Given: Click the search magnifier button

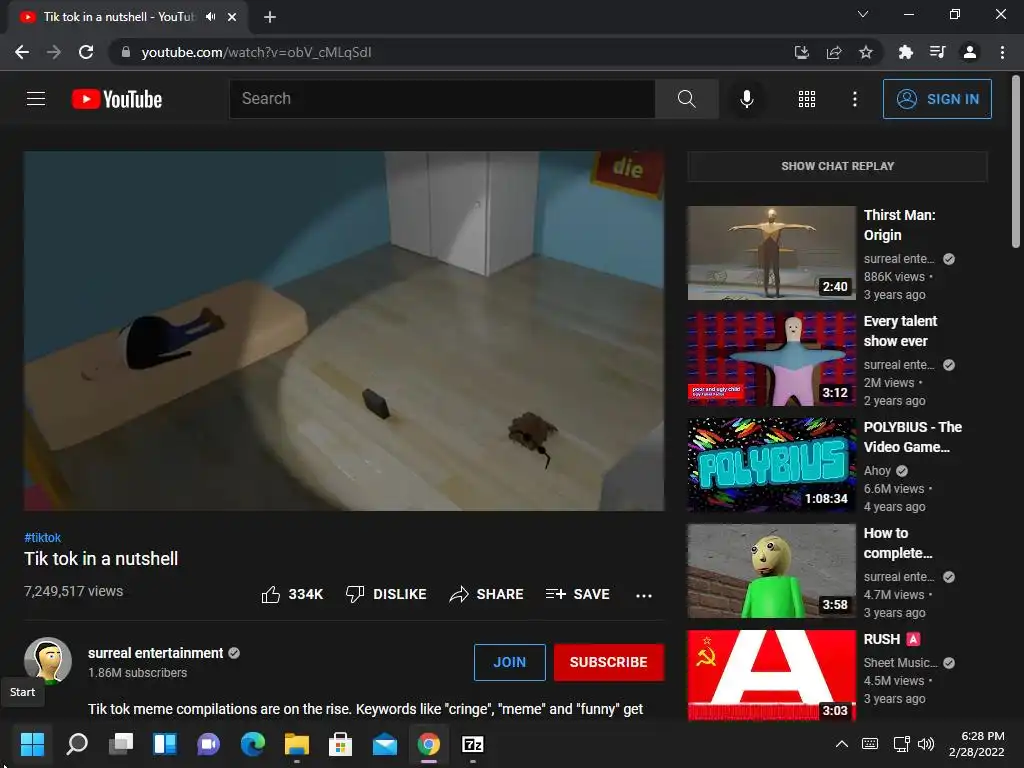Looking at the screenshot, I should click(x=686, y=99).
